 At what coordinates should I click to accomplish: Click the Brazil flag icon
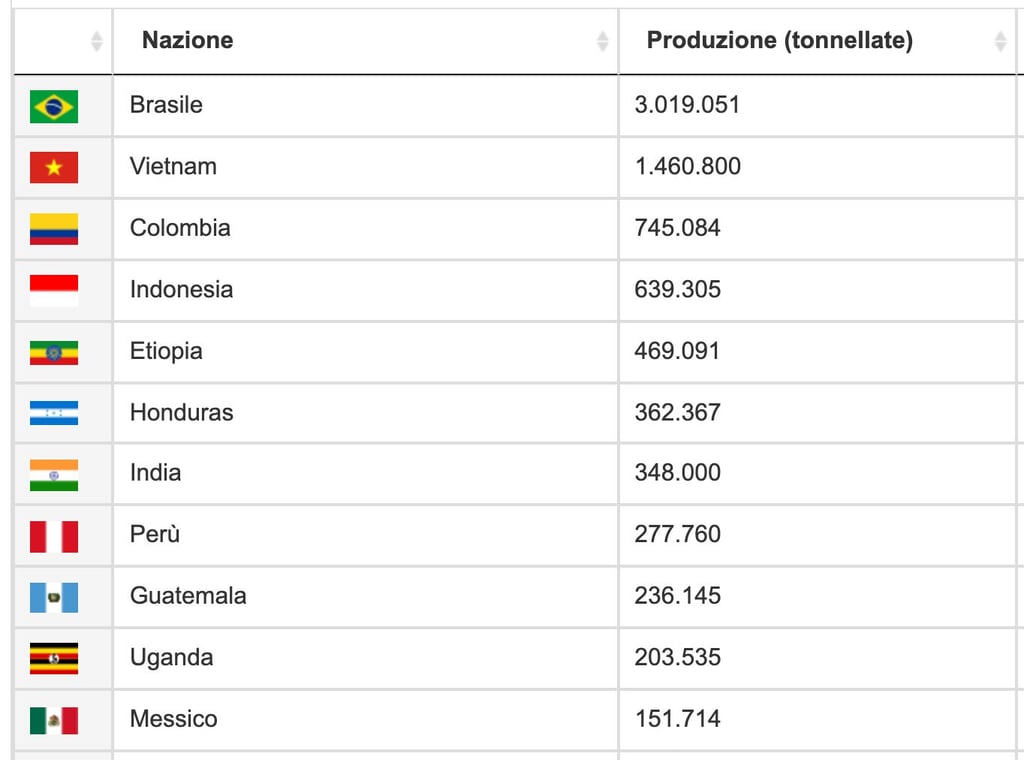coord(54,106)
